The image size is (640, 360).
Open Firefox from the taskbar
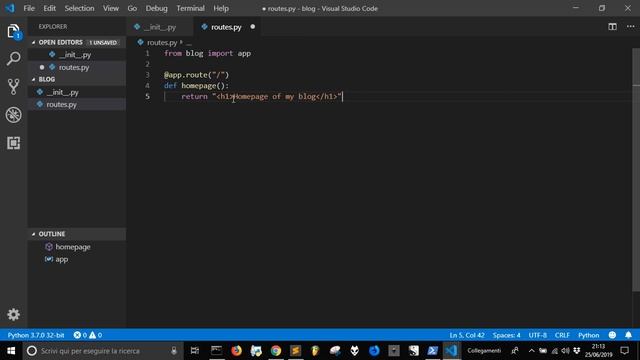pyautogui.click(x=236, y=351)
